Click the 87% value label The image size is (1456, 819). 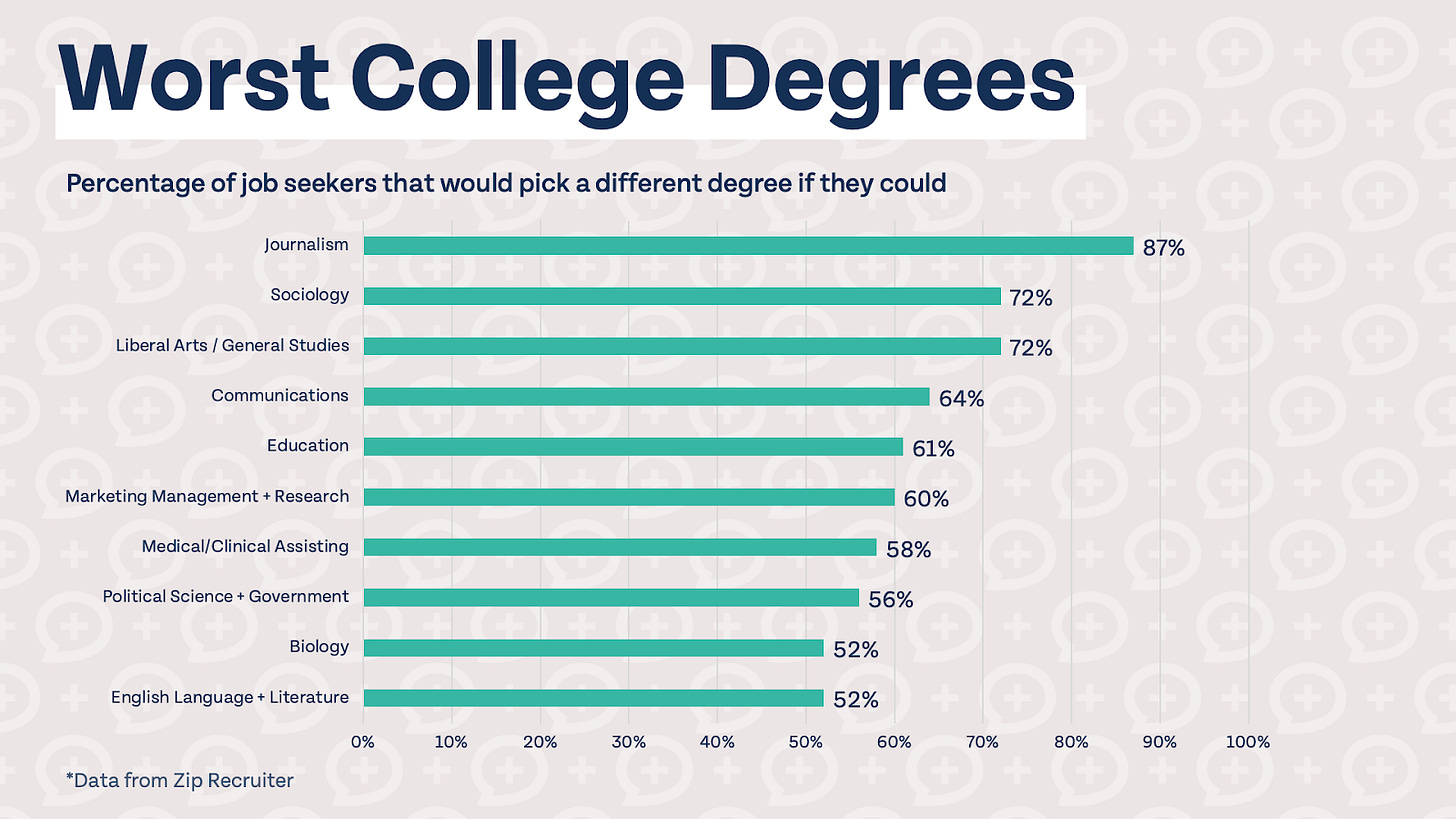pyautogui.click(x=1163, y=248)
